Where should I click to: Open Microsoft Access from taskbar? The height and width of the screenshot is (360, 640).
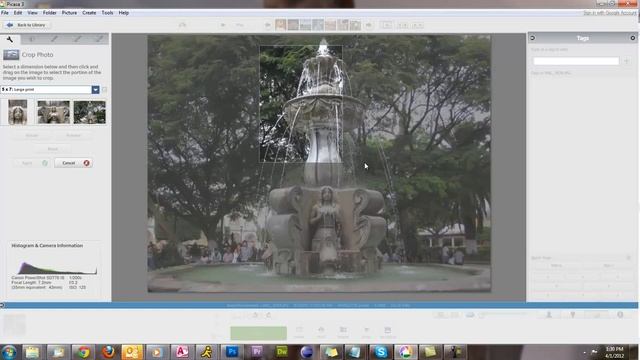[x=182, y=352]
